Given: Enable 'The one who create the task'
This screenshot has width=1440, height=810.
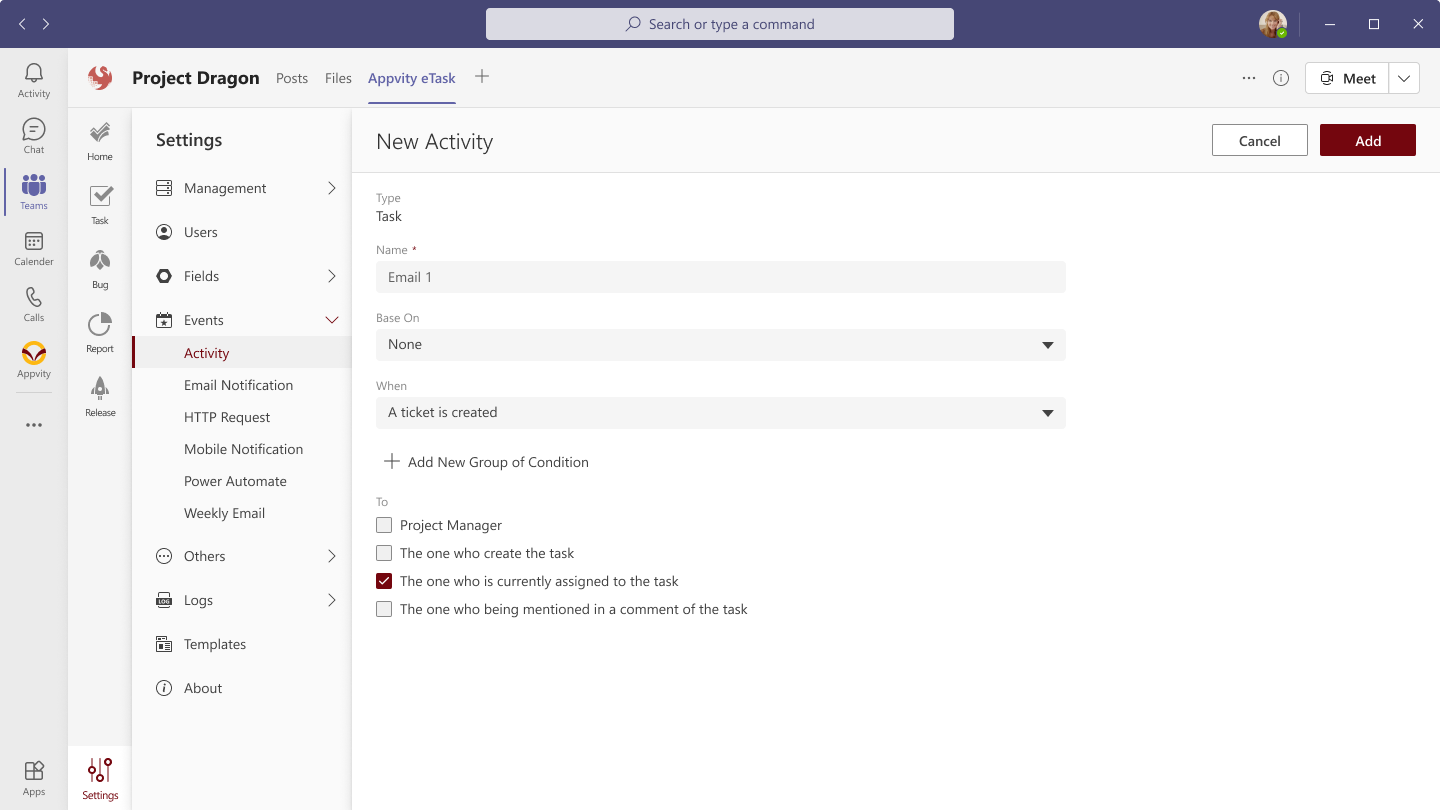Looking at the screenshot, I should tap(384, 553).
